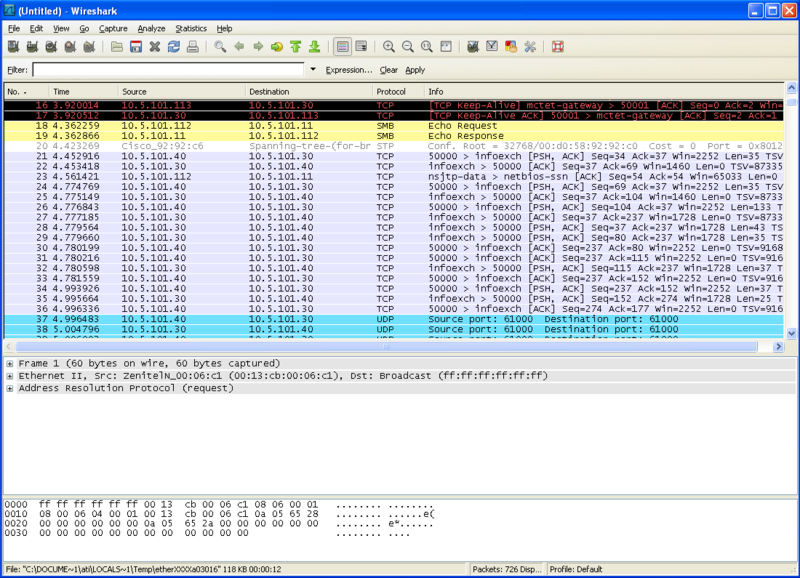Open the filter history dropdown
The image size is (800, 578).
312,70
